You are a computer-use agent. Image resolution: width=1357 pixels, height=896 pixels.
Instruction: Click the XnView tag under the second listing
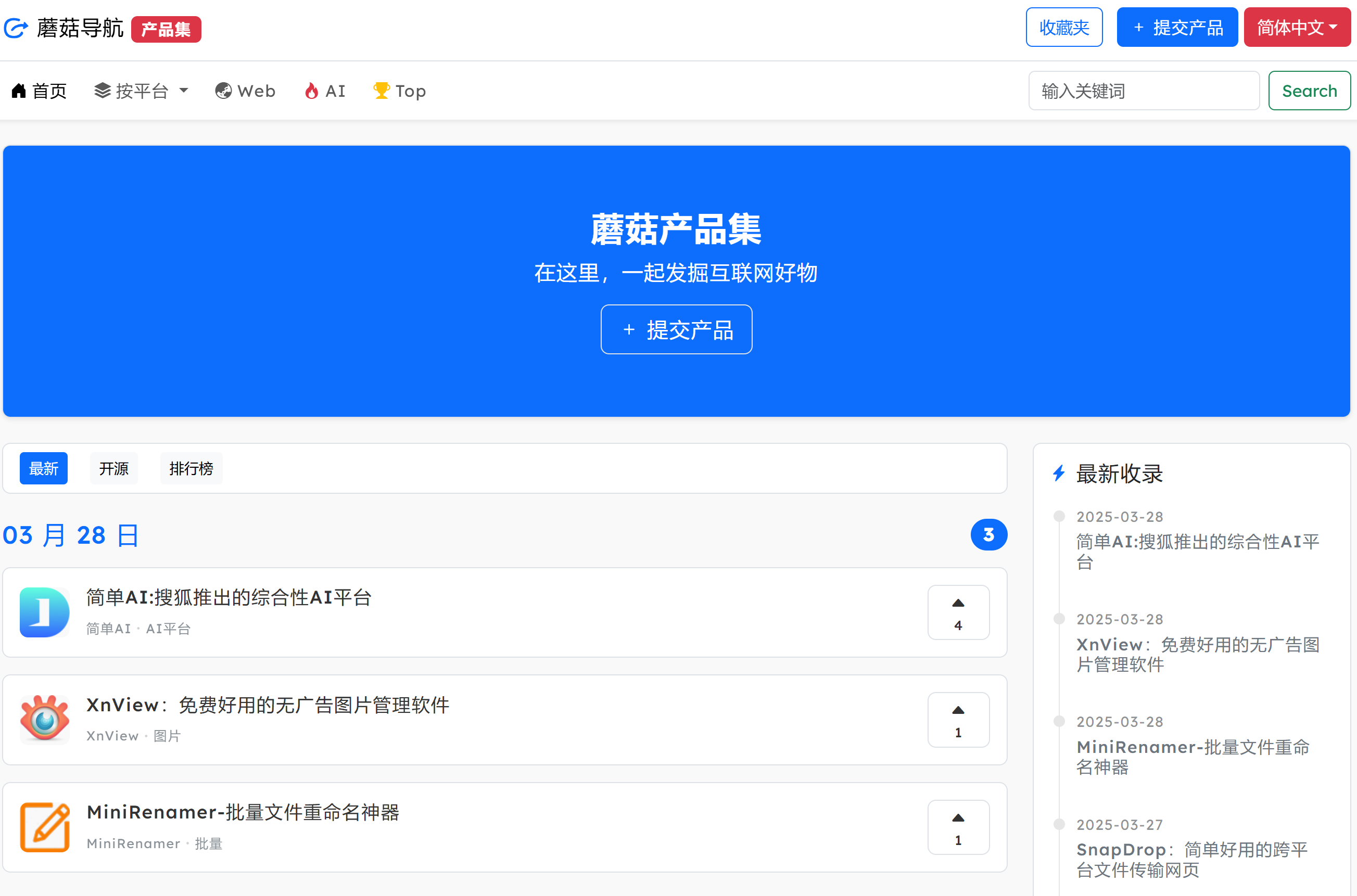coord(112,736)
